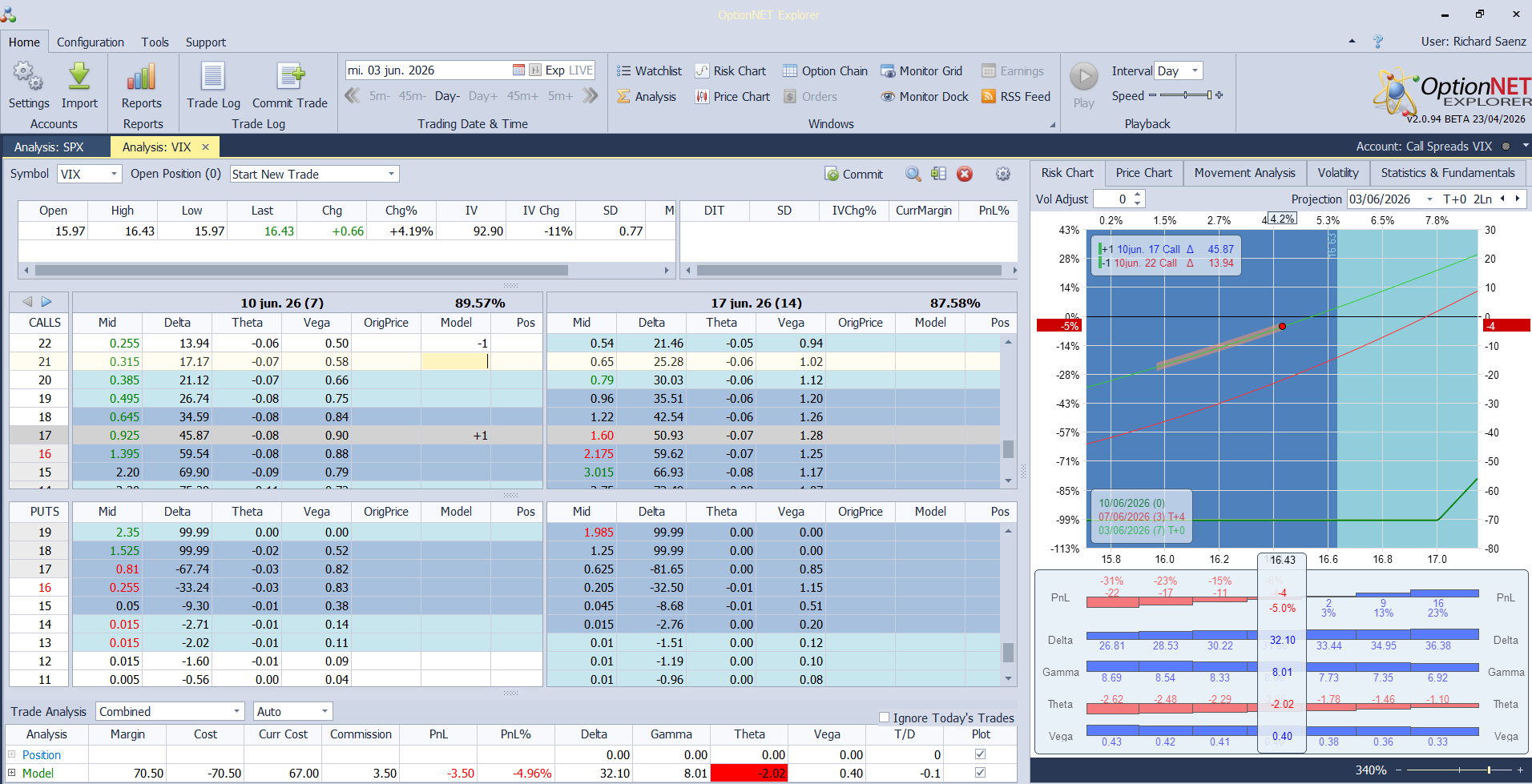
Task: Click the Commit button
Action: tap(854, 174)
